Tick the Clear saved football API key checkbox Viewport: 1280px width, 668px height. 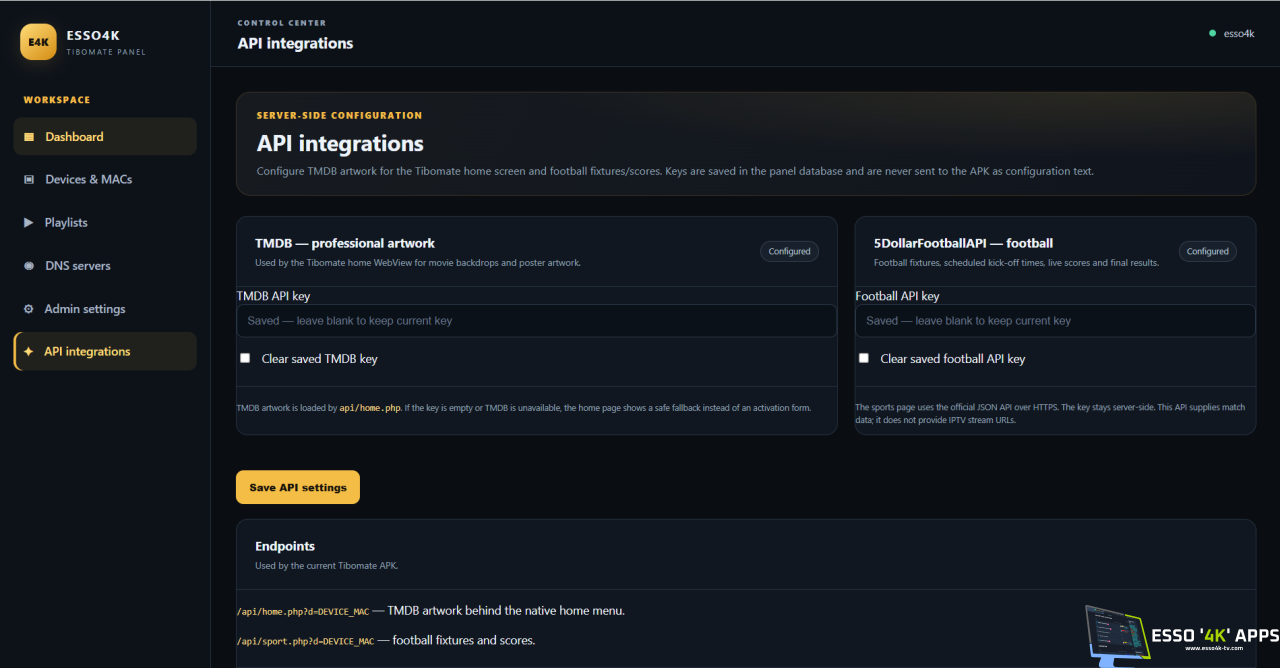point(864,358)
